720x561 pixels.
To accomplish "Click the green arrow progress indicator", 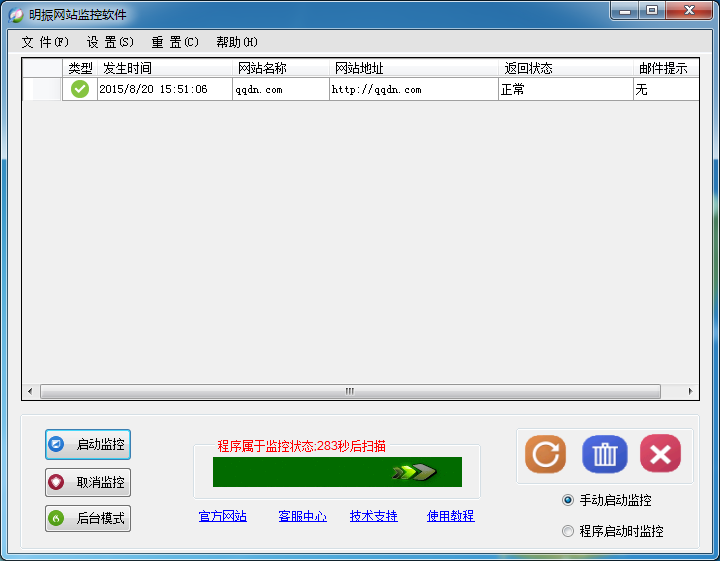I will tap(415, 472).
